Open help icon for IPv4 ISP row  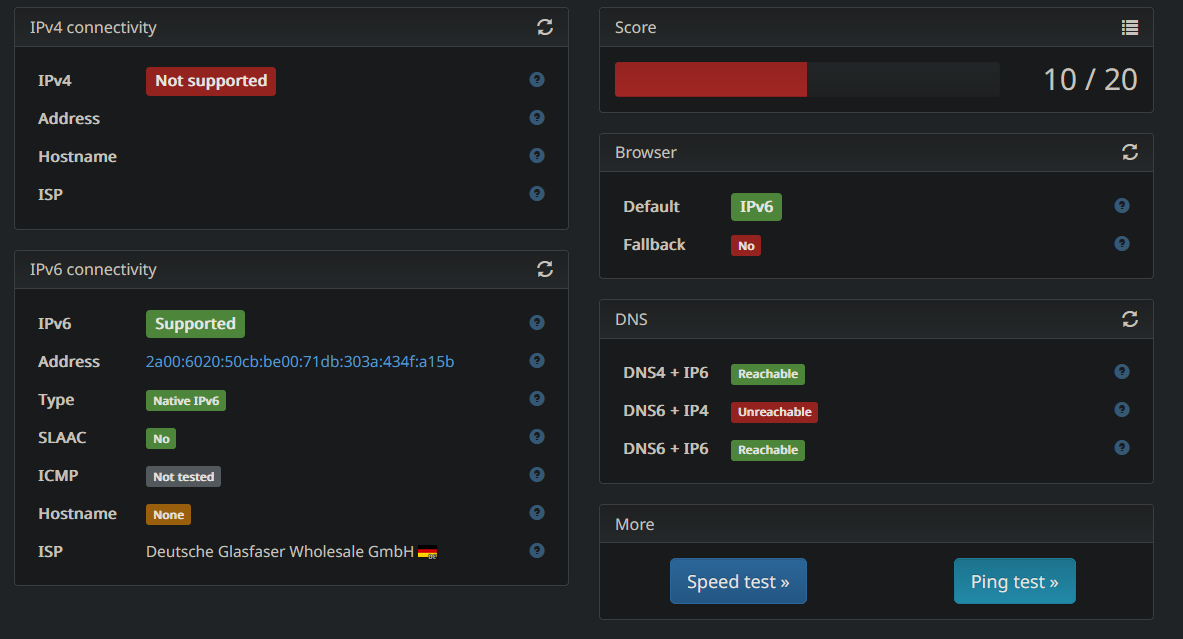point(537,194)
